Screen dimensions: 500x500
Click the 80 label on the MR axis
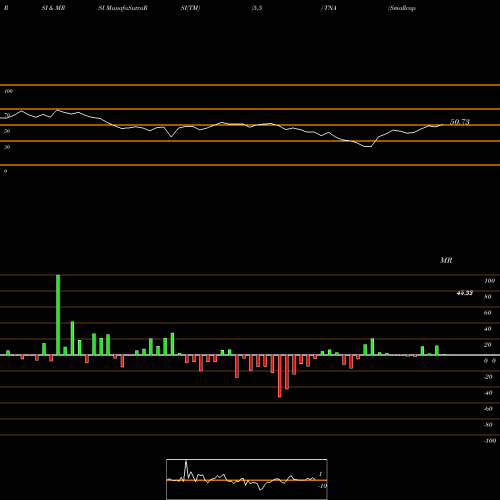488,297
